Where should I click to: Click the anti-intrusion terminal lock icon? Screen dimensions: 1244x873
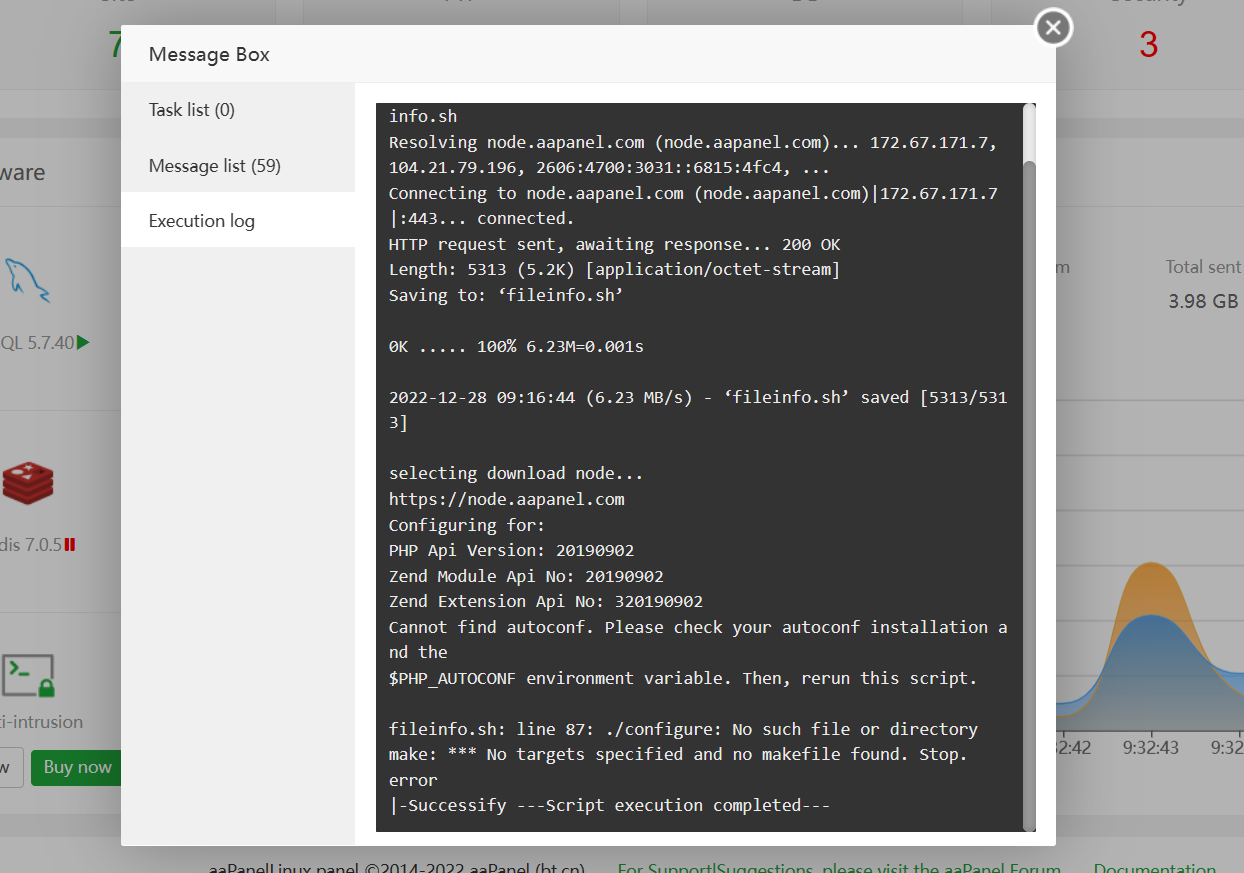point(28,676)
